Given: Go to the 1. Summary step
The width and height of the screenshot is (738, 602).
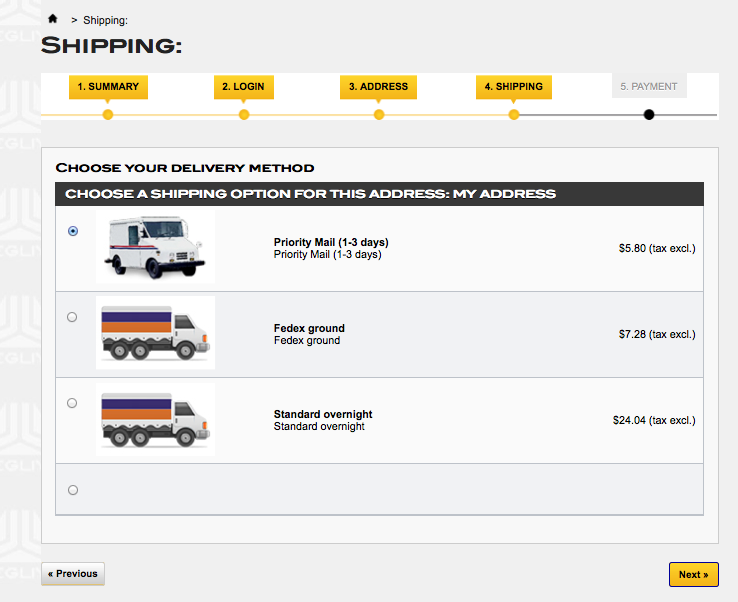Looking at the screenshot, I should point(108,87).
